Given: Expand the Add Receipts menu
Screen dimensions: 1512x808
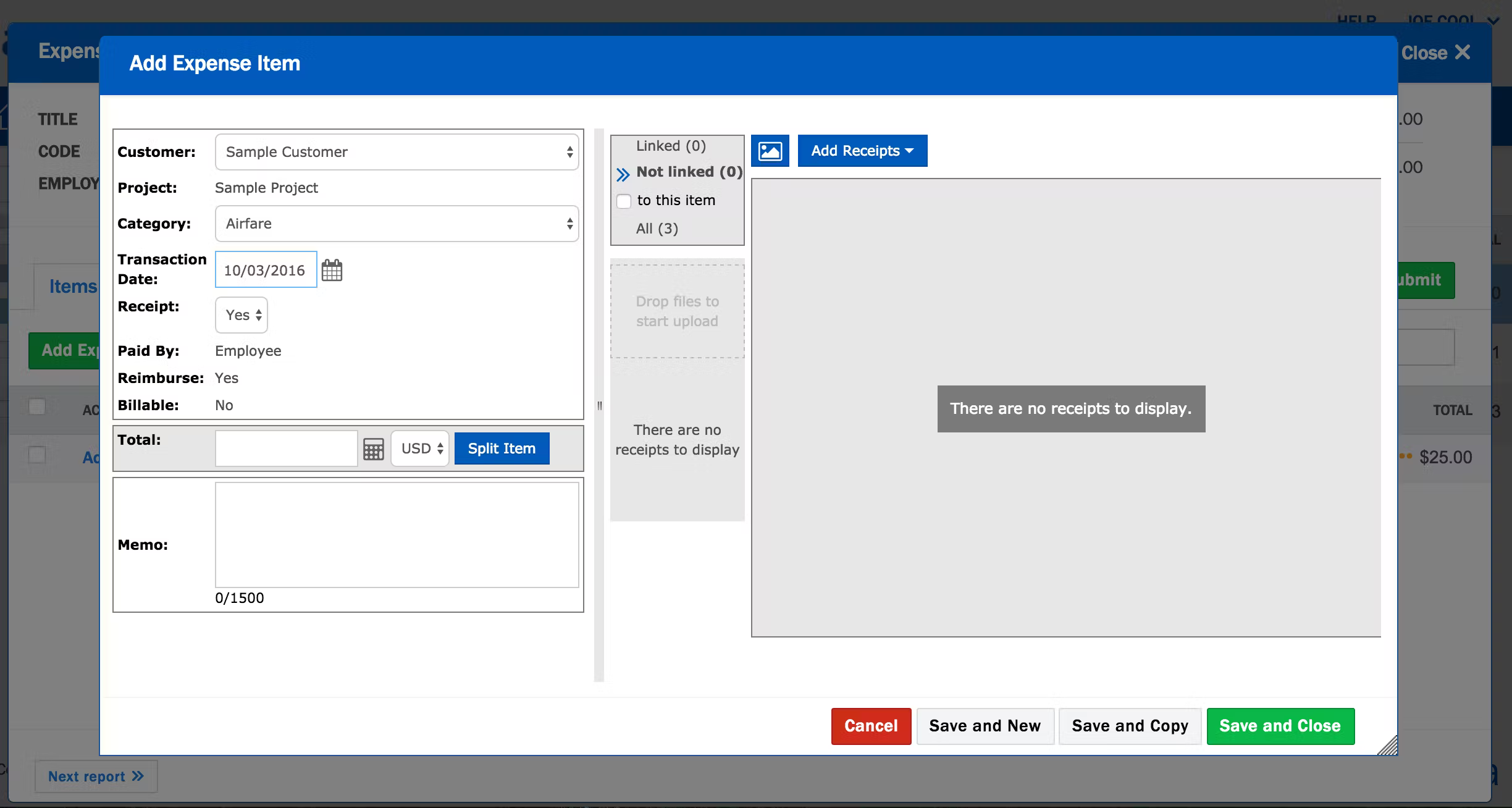Looking at the screenshot, I should (x=862, y=151).
